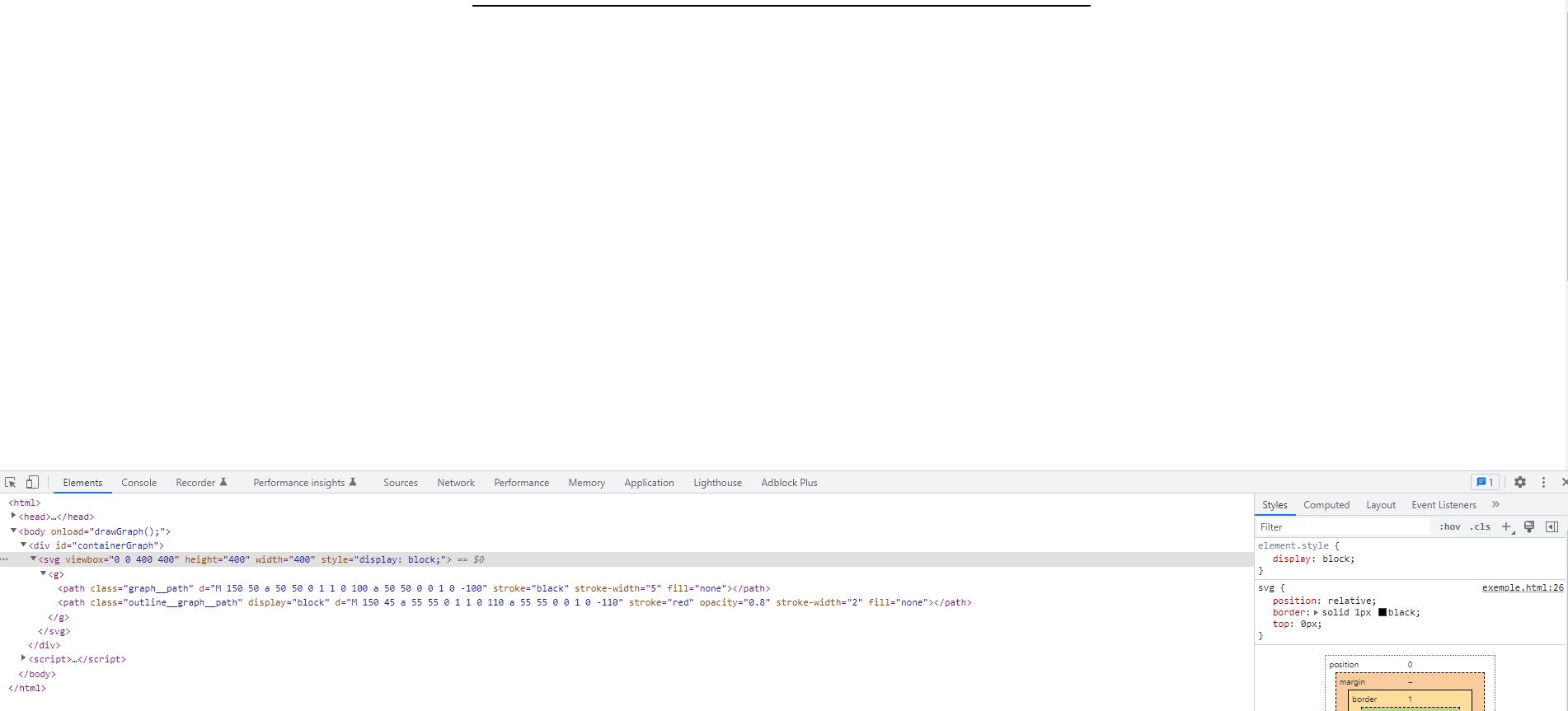Image resolution: width=1568 pixels, height=711 pixels.
Task: Toggle the :hov element state panel
Action: tap(1449, 527)
